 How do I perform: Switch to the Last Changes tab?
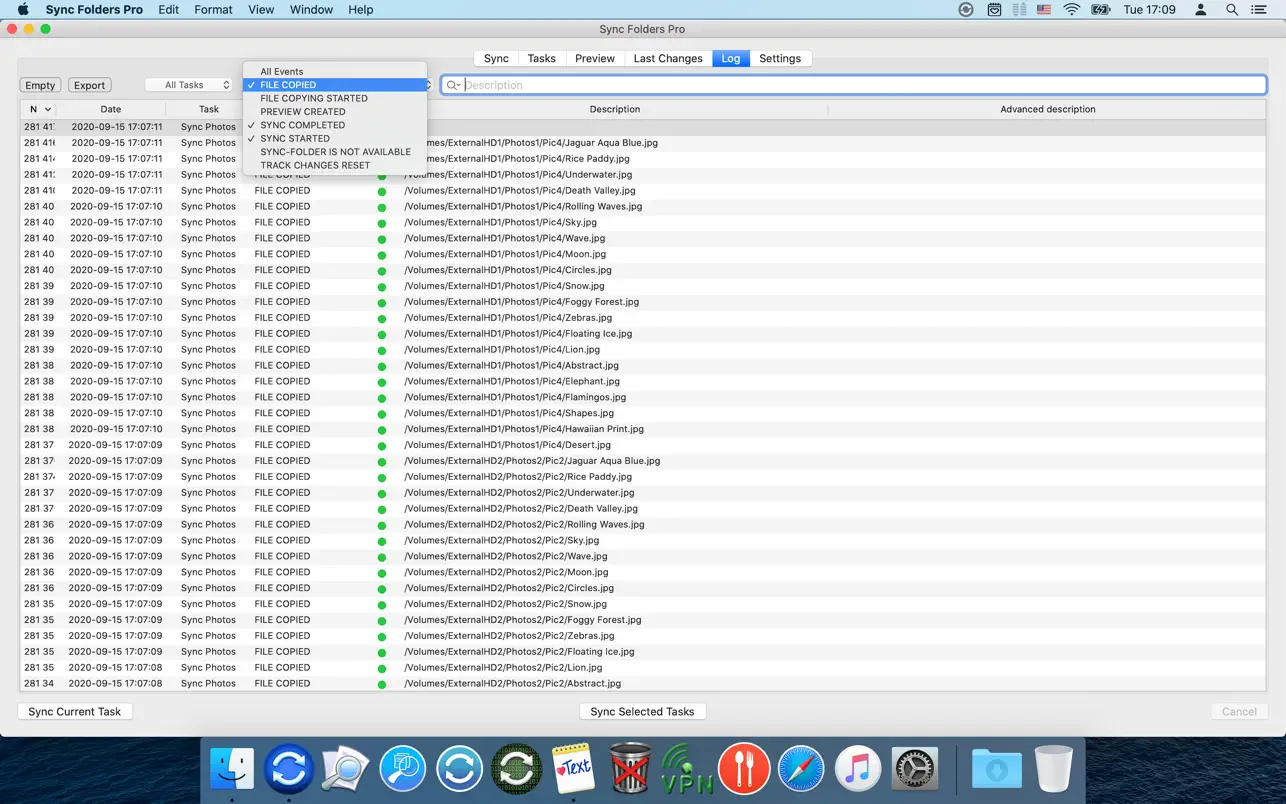[667, 59]
